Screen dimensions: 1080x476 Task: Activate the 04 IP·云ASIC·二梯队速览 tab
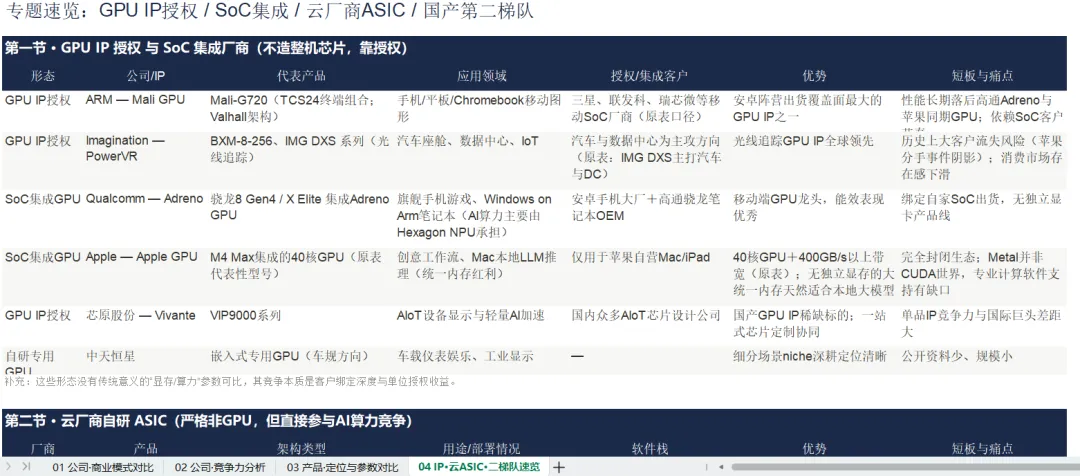tap(479, 467)
